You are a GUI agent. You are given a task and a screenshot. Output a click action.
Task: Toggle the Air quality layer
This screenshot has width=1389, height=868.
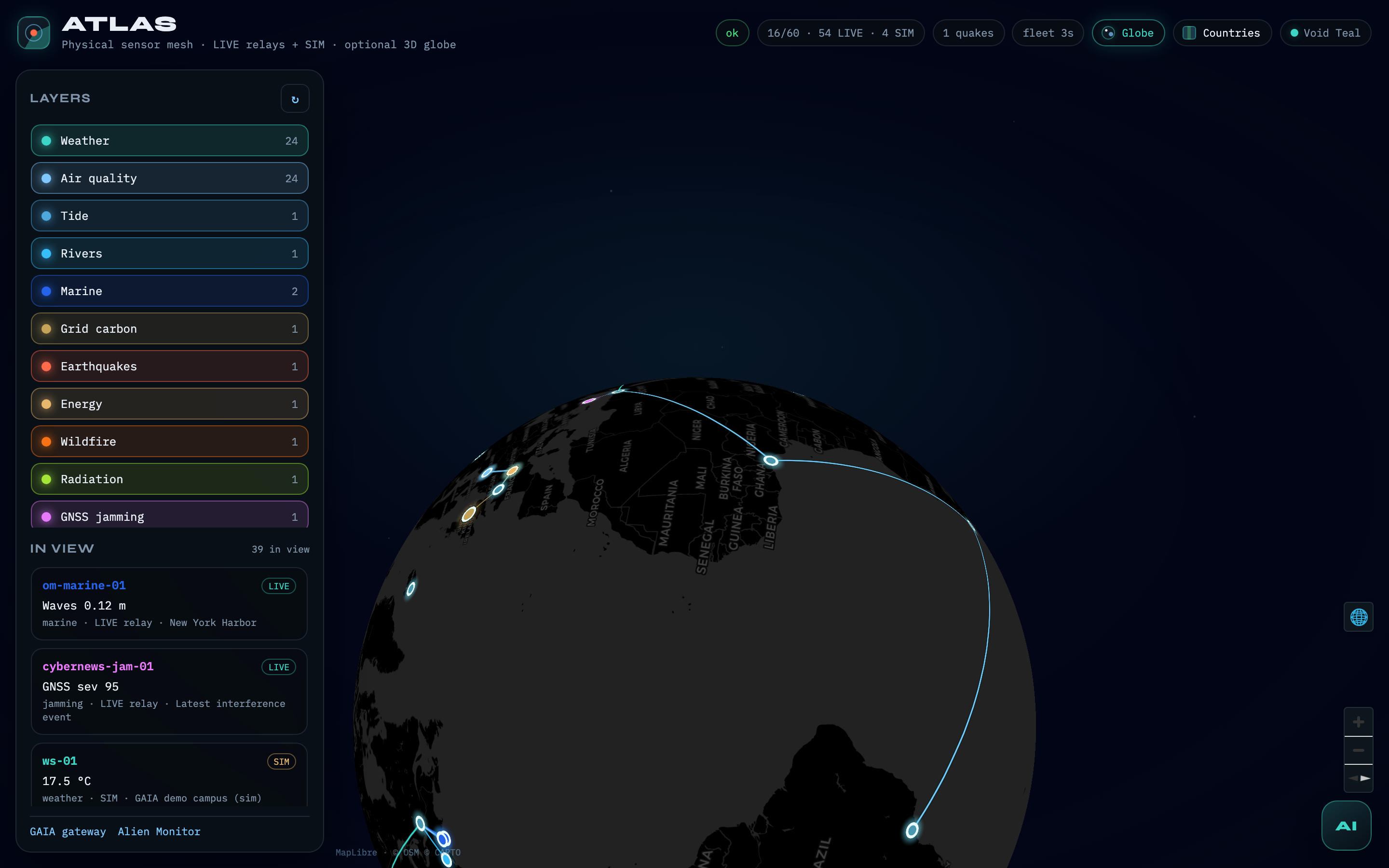[169, 178]
